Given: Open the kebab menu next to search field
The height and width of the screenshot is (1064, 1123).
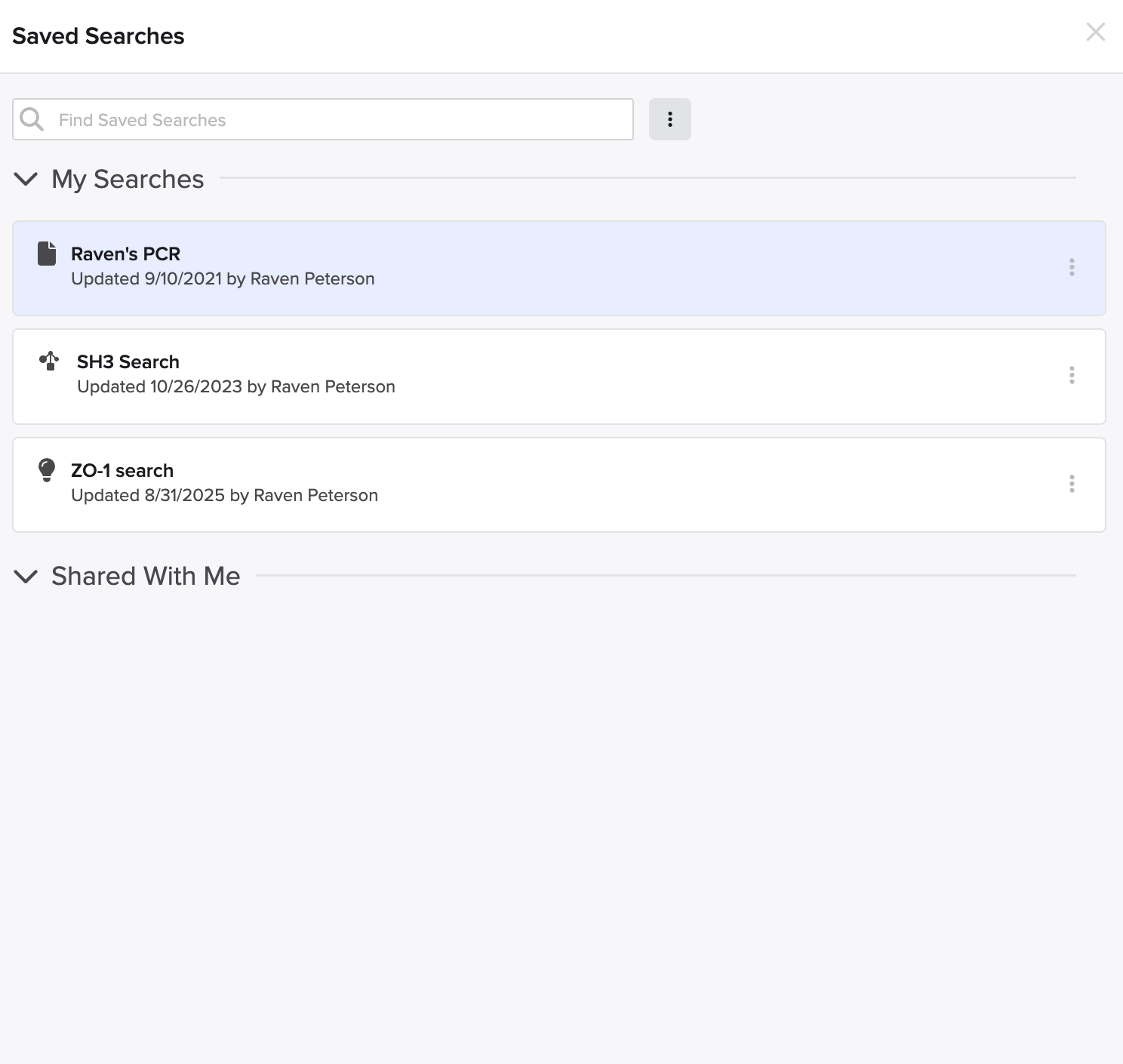Looking at the screenshot, I should [x=669, y=119].
